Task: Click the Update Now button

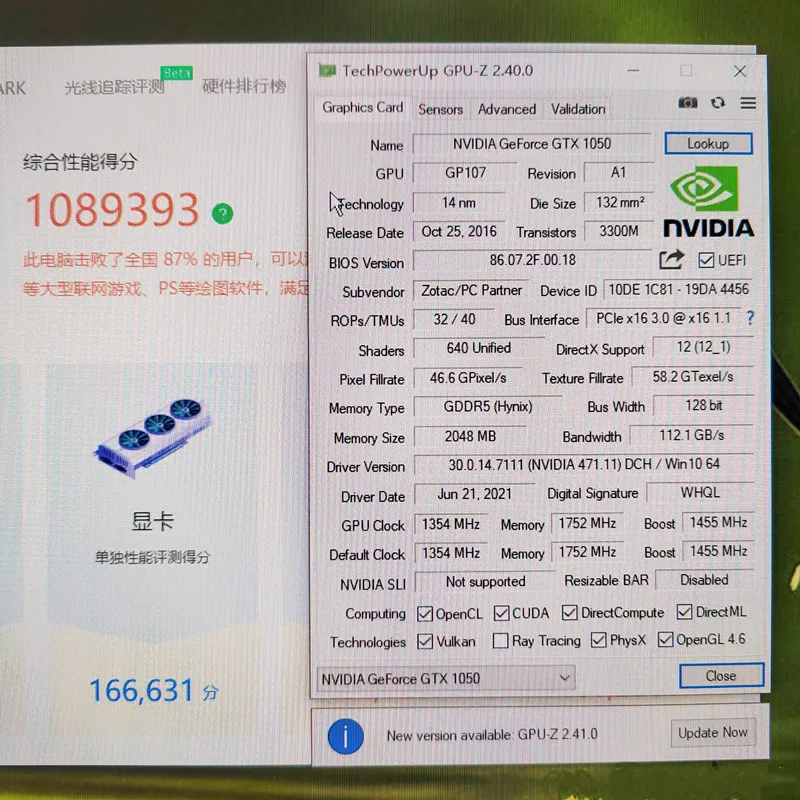Action: 712,733
